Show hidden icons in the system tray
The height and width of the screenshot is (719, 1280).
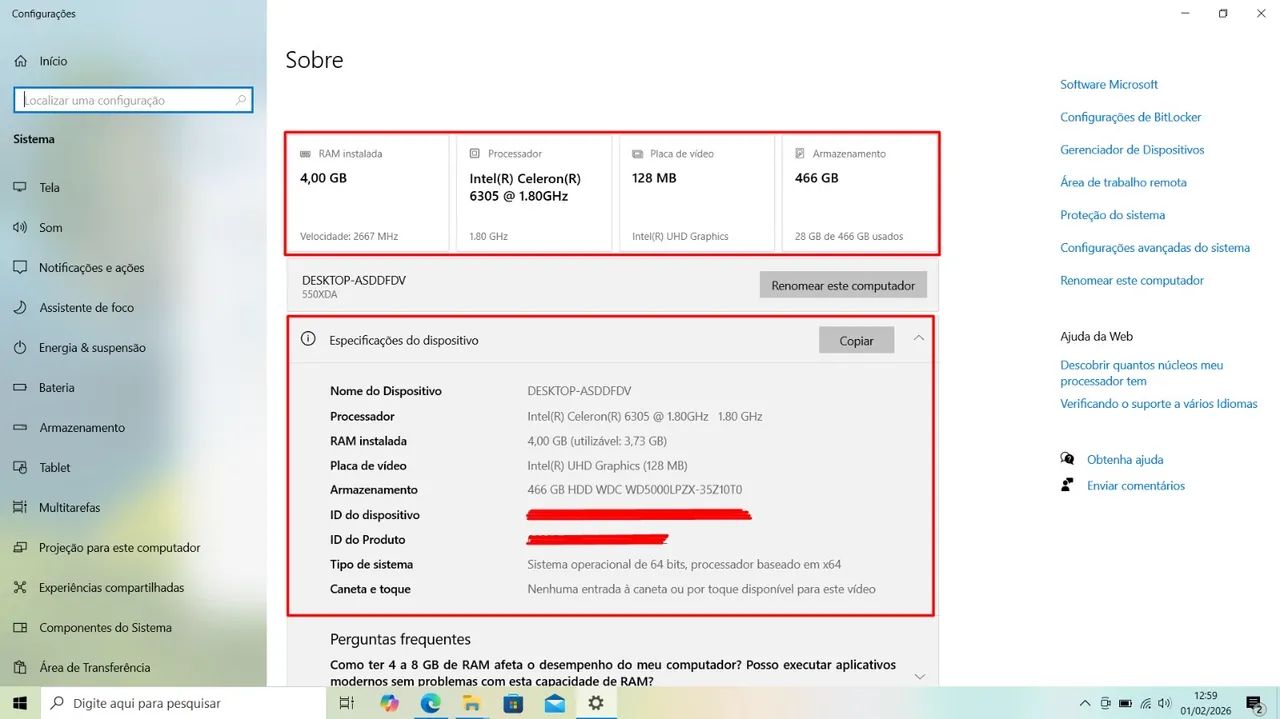1085,703
